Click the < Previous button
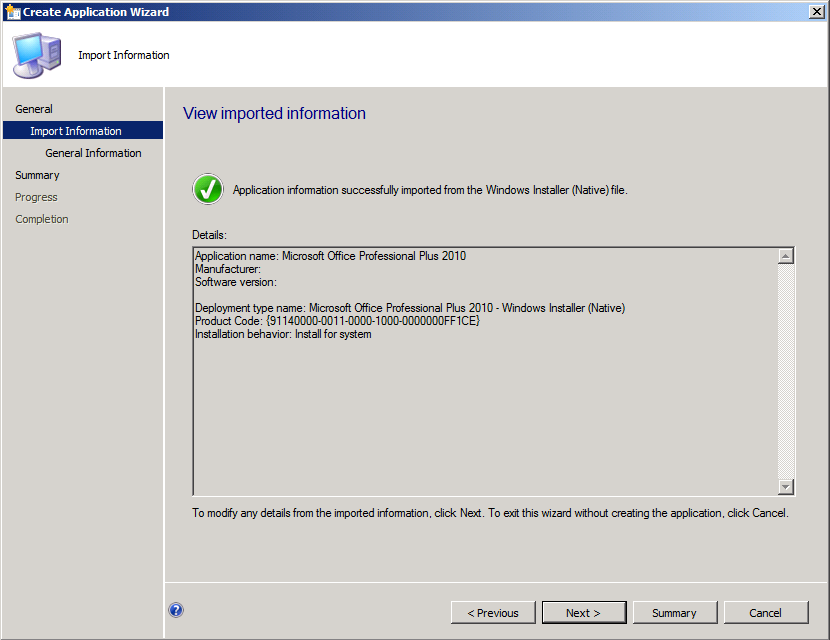Image resolution: width=830 pixels, height=640 pixels. pos(493,612)
